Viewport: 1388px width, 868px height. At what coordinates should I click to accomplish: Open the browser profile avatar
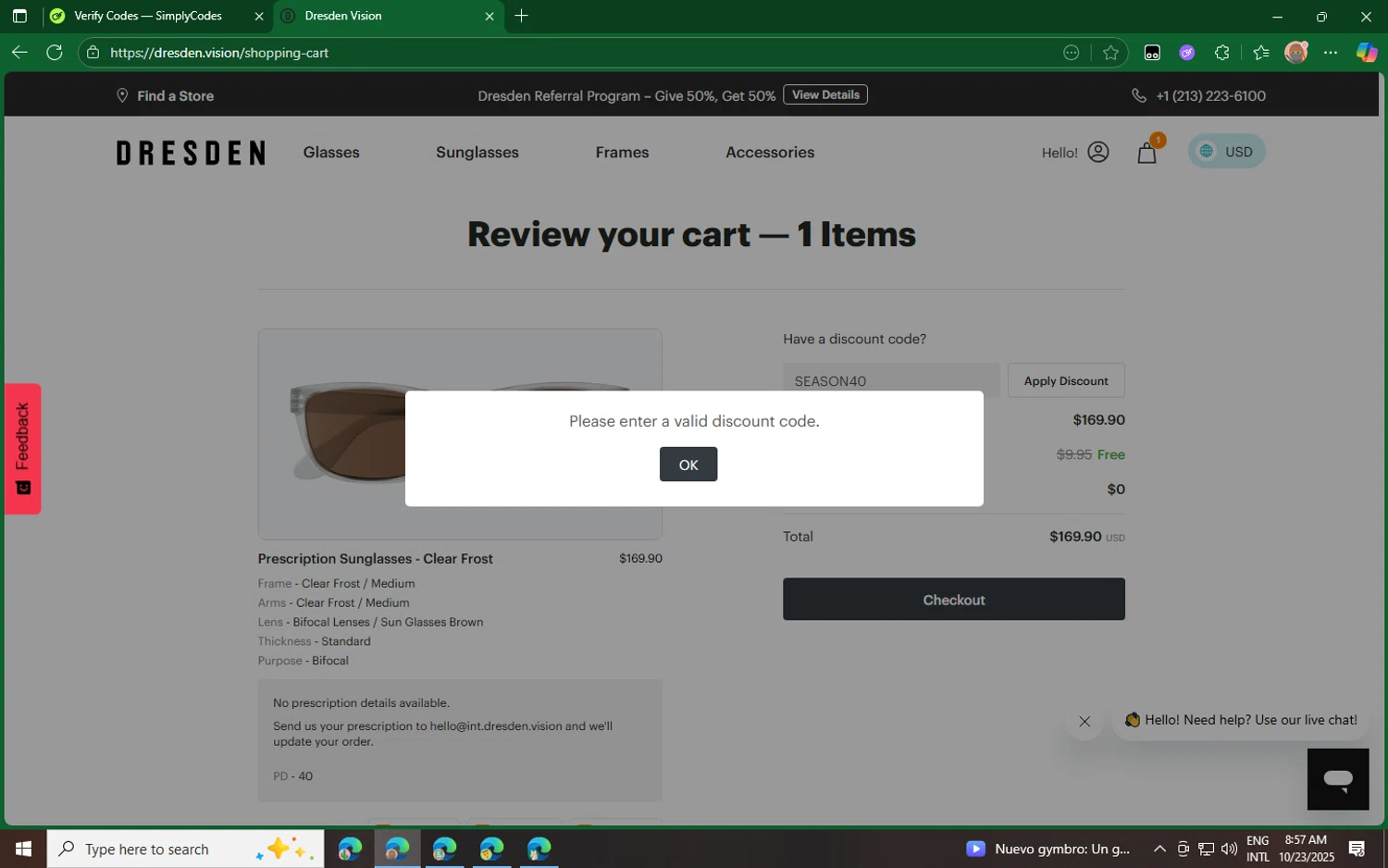pos(1296,53)
